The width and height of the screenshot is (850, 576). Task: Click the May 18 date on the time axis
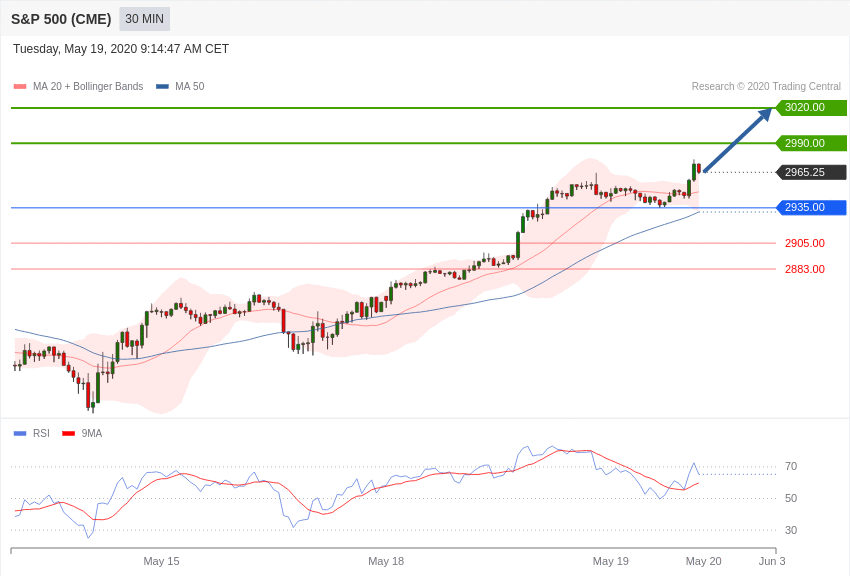[x=386, y=561]
